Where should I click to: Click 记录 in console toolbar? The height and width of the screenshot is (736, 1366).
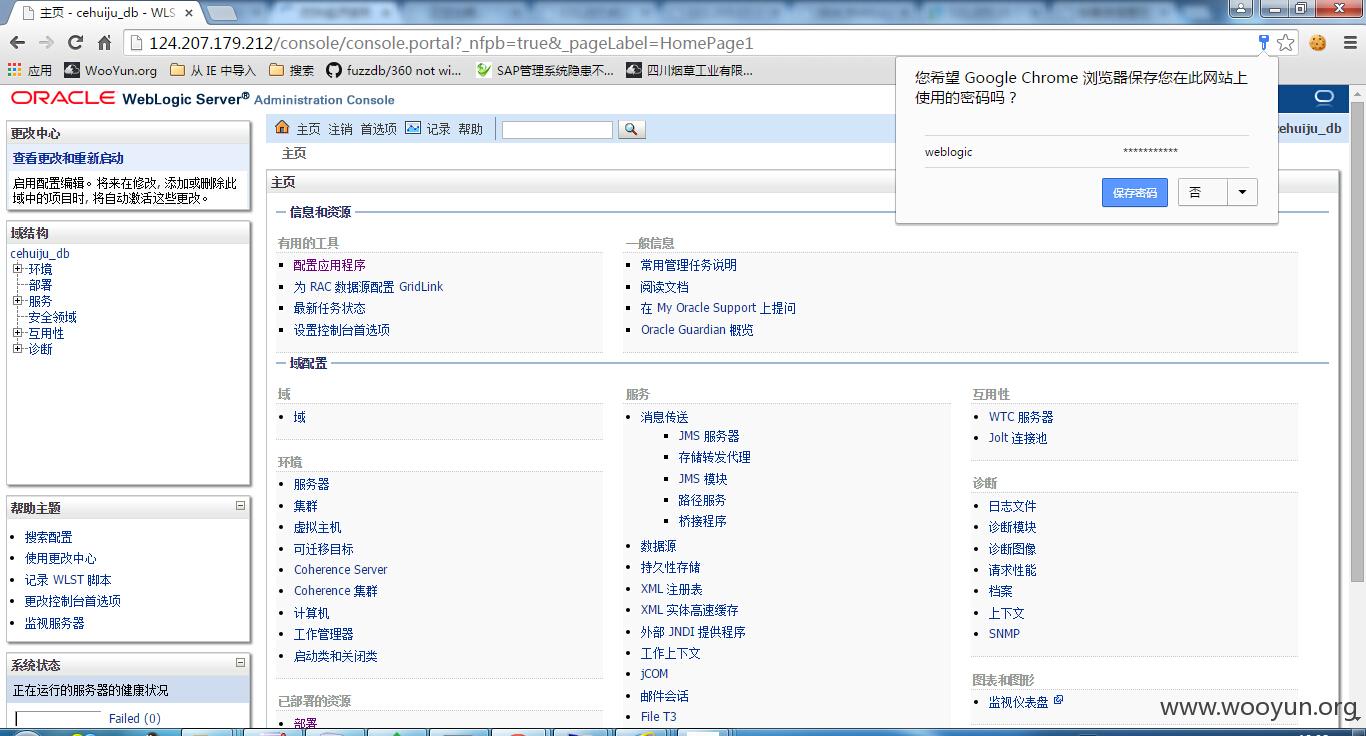pos(438,129)
